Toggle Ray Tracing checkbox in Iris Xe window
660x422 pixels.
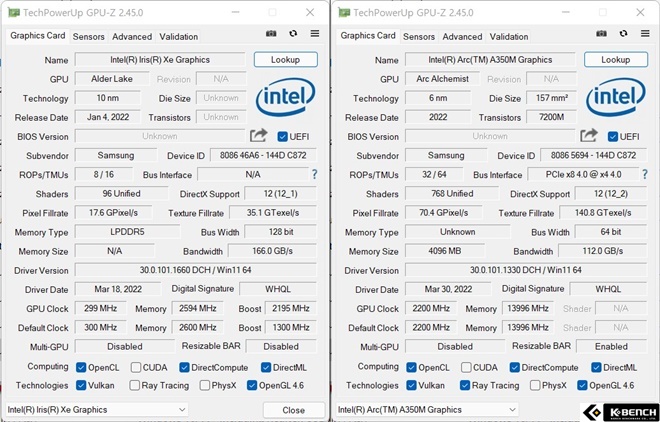(134, 385)
